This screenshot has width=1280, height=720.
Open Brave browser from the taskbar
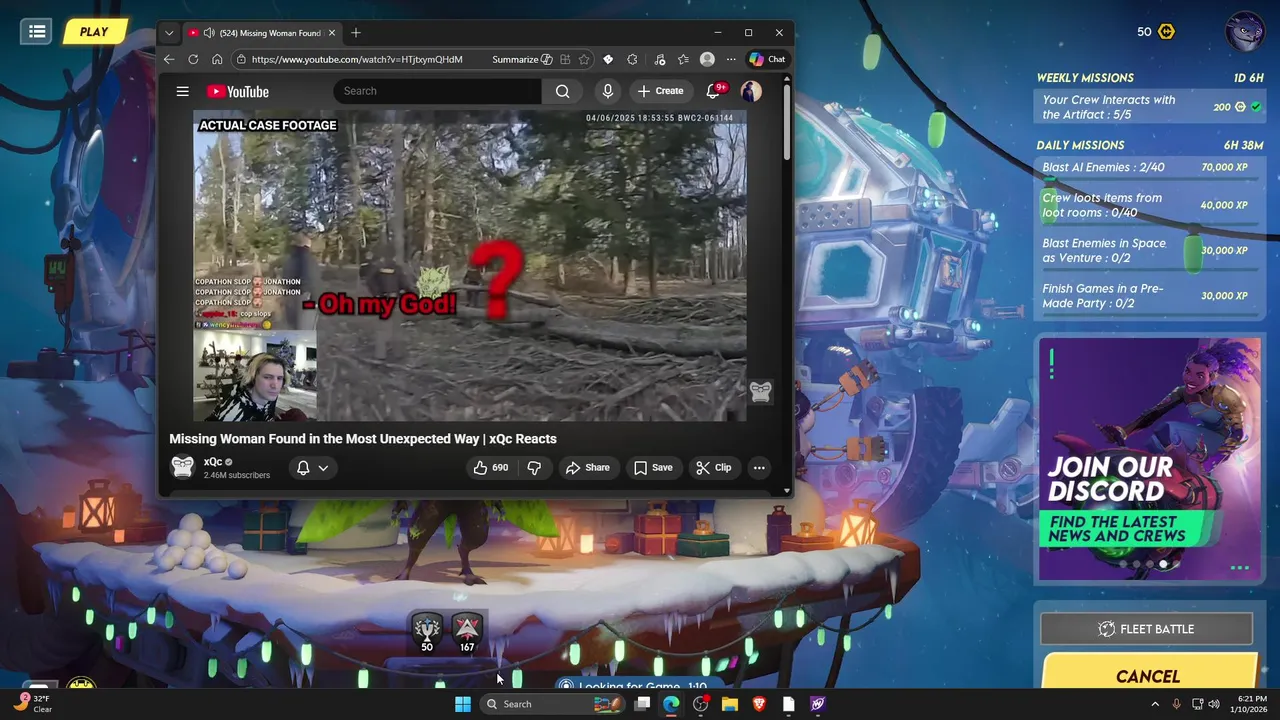pyautogui.click(x=759, y=704)
